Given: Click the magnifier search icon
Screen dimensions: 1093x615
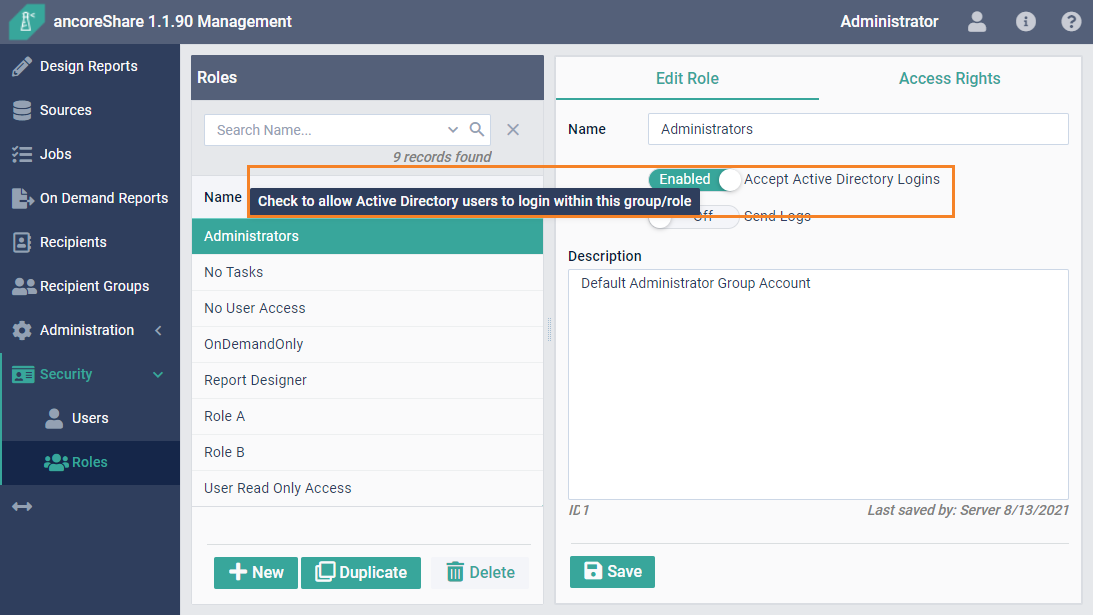Looking at the screenshot, I should (x=477, y=129).
